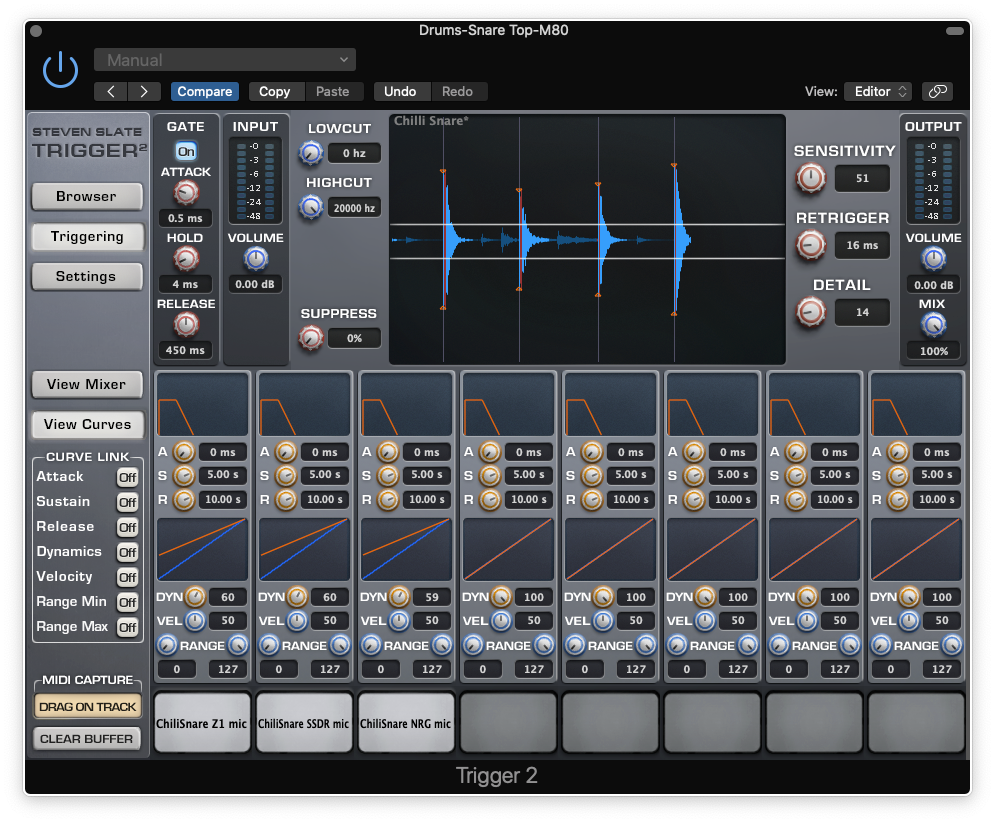995x823 pixels.
Task: Click the Sensitivity knob
Action: point(810,178)
